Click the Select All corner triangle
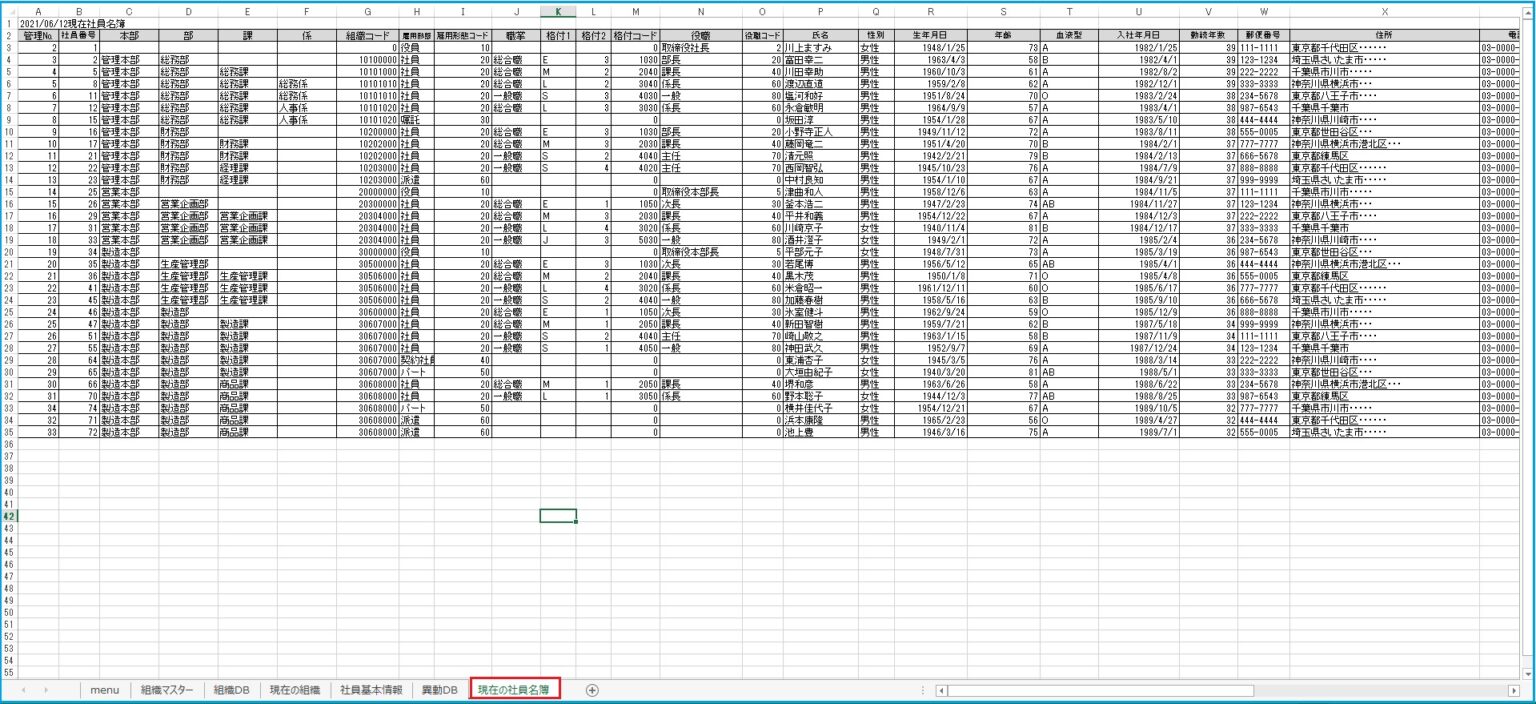 [10, 11]
